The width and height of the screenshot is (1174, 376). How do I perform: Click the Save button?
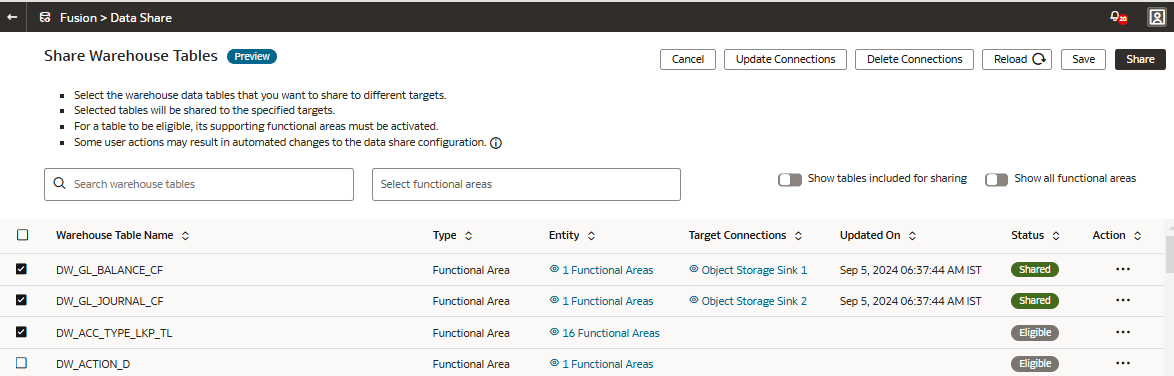coord(1083,59)
